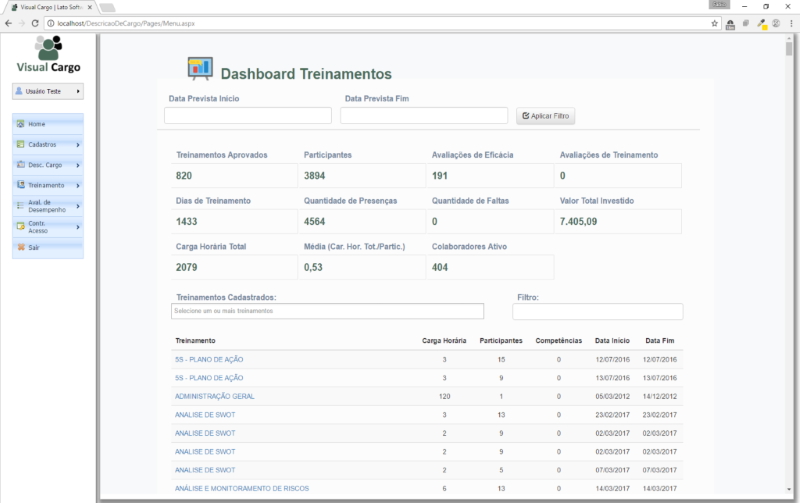800x503 pixels.
Task: Go forward with the browser forward arrow
Action: (x=21, y=23)
